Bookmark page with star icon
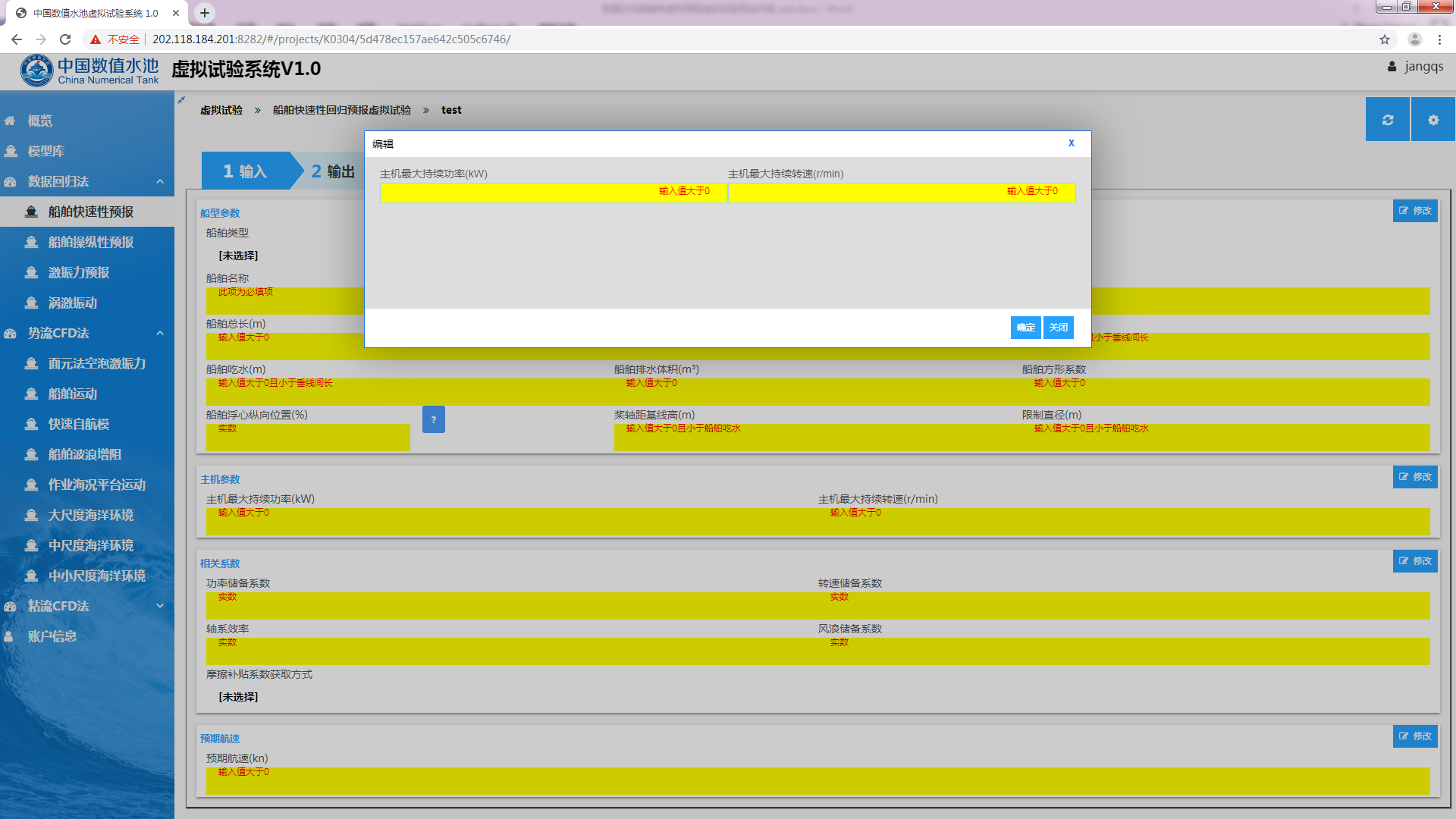 click(1384, 39)
